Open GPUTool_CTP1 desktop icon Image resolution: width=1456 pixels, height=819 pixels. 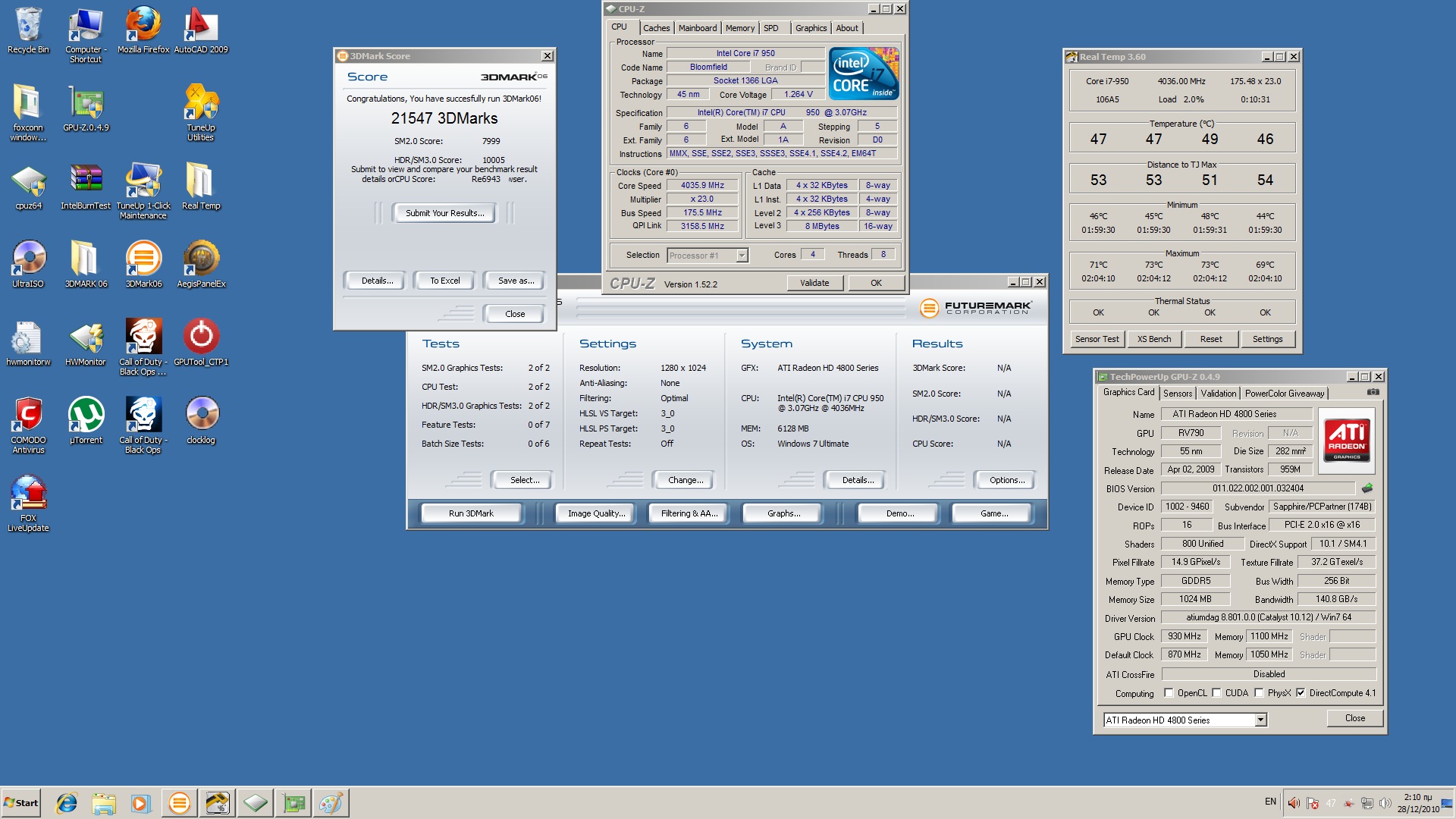click(201, 343)
